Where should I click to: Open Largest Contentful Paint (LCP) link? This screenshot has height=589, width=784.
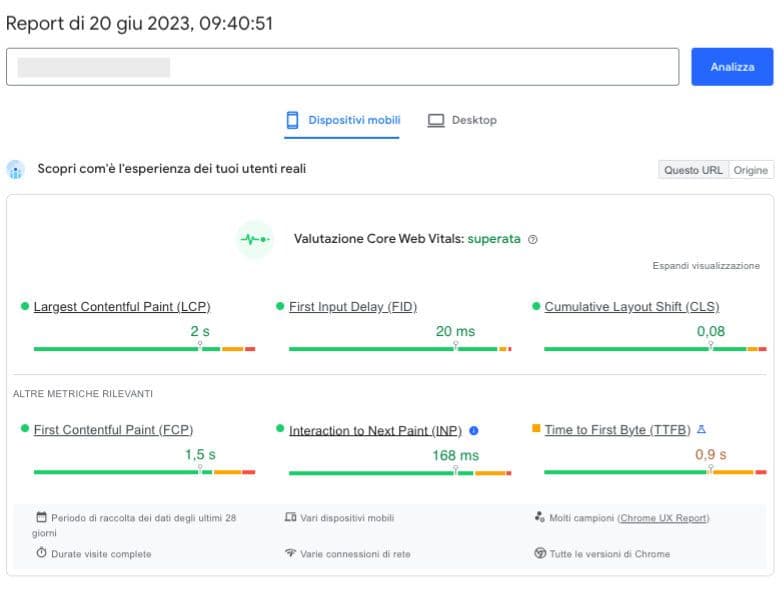[122, 307]
